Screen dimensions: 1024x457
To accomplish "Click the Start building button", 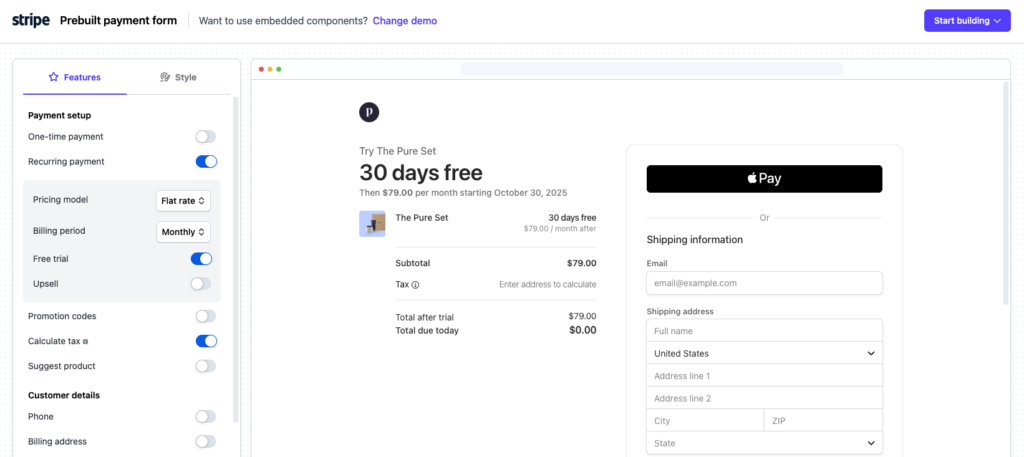I will 966,20.
